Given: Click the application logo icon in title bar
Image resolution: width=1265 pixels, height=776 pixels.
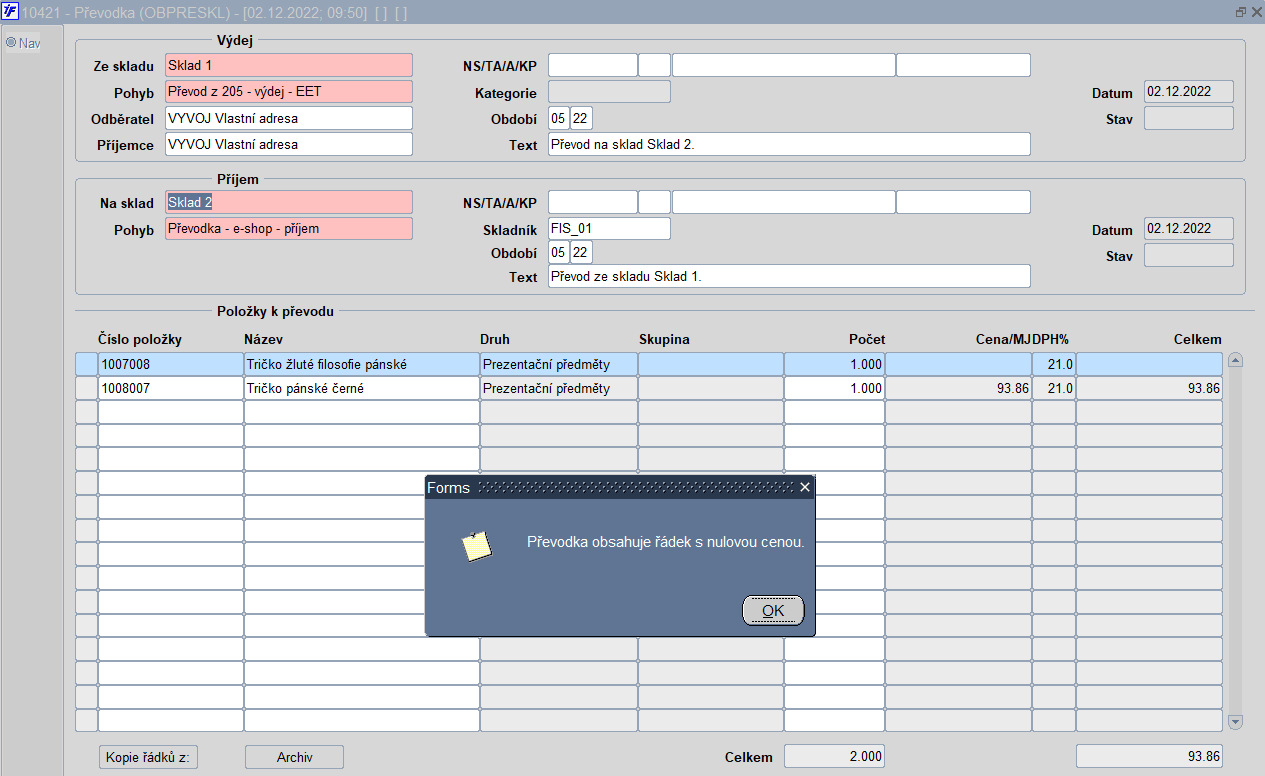Looking at the screenshot, I should pyautogui.click(x=10, y=13).
